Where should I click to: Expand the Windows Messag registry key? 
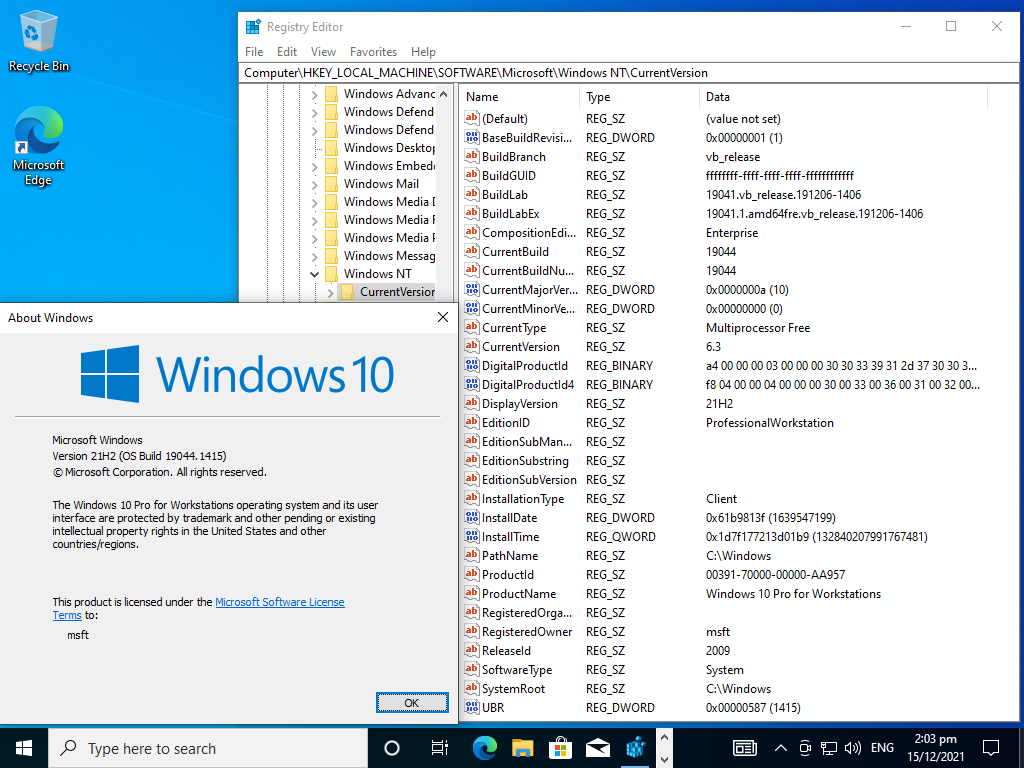click(314, 256)
